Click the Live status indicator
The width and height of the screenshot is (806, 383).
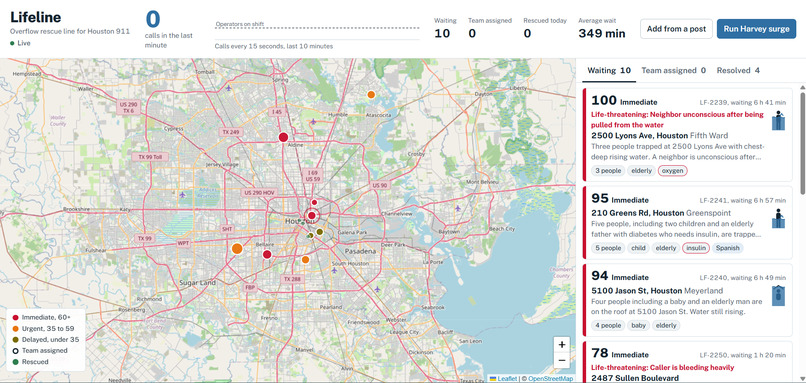(x=21, y=43)
